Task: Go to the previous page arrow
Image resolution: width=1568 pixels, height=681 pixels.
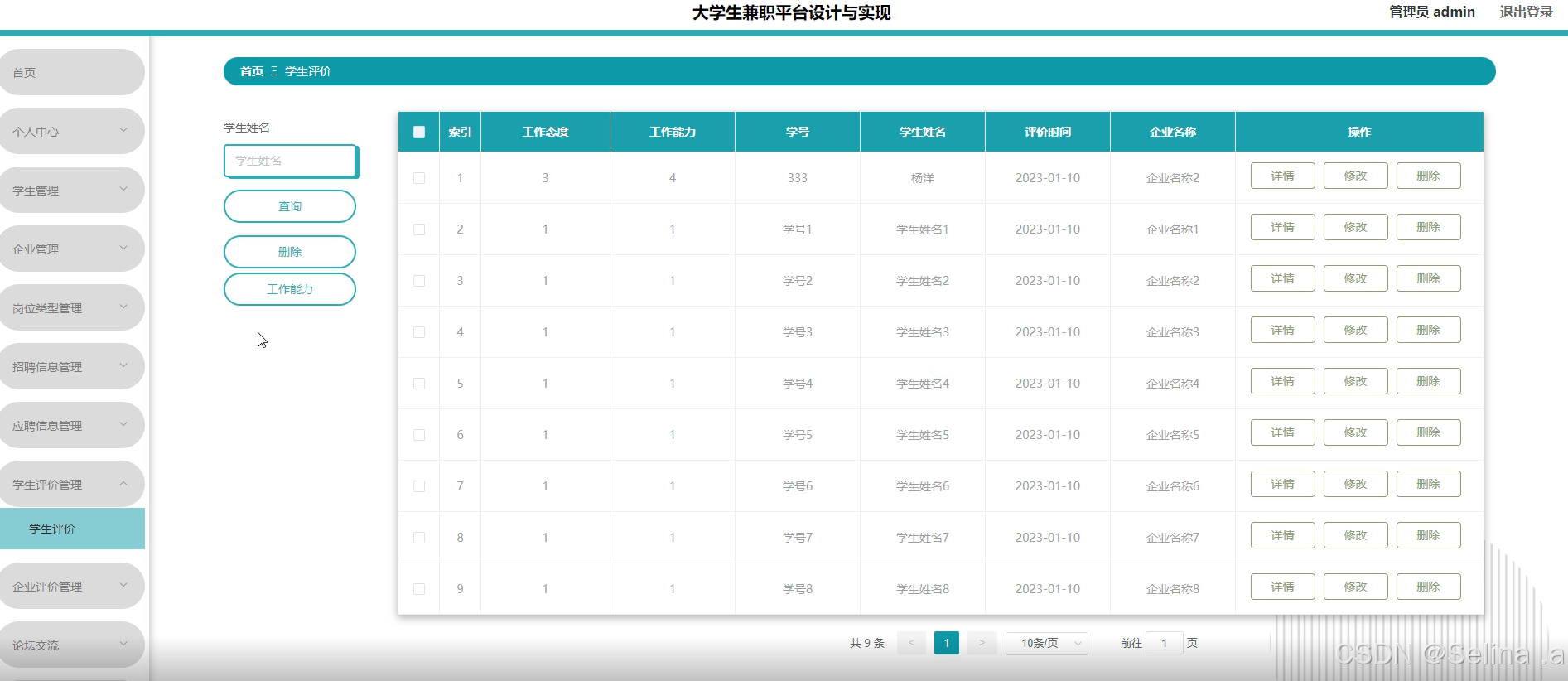Action: point(911,643)
